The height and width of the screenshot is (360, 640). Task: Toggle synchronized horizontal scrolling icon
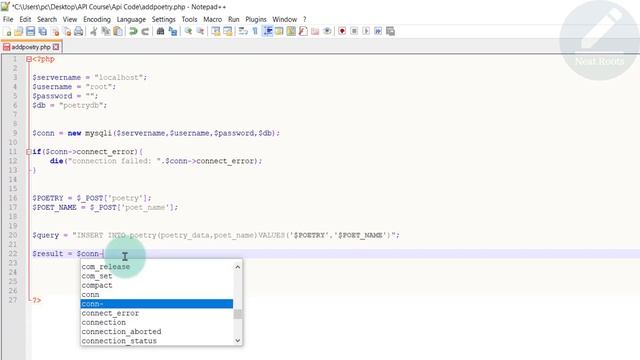(x=228, y=31)
